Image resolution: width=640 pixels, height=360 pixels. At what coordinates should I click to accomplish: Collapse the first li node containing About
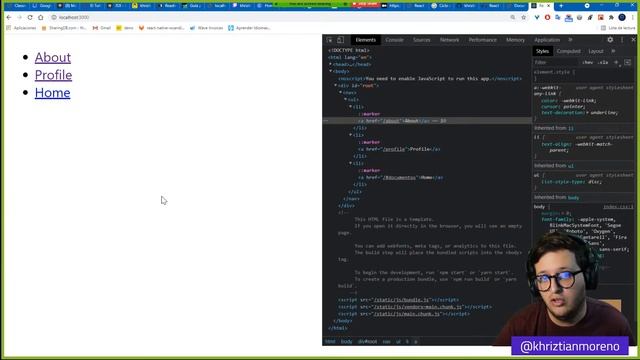pos(350,107)
